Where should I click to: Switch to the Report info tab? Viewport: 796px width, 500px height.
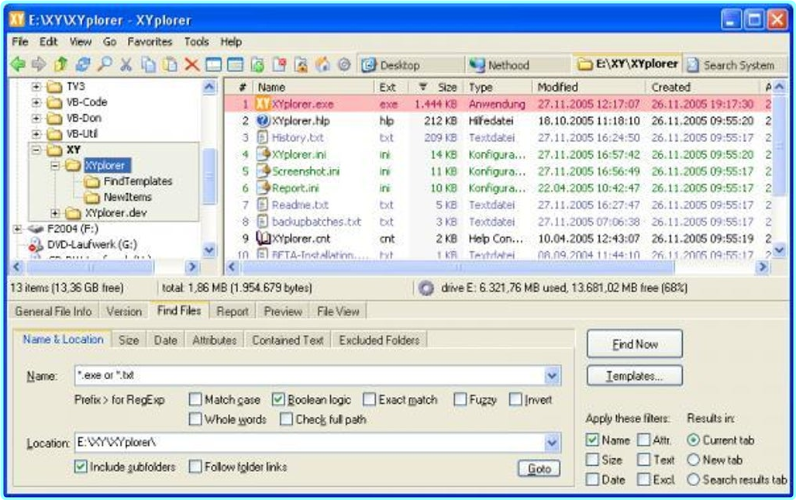point(233,311)
